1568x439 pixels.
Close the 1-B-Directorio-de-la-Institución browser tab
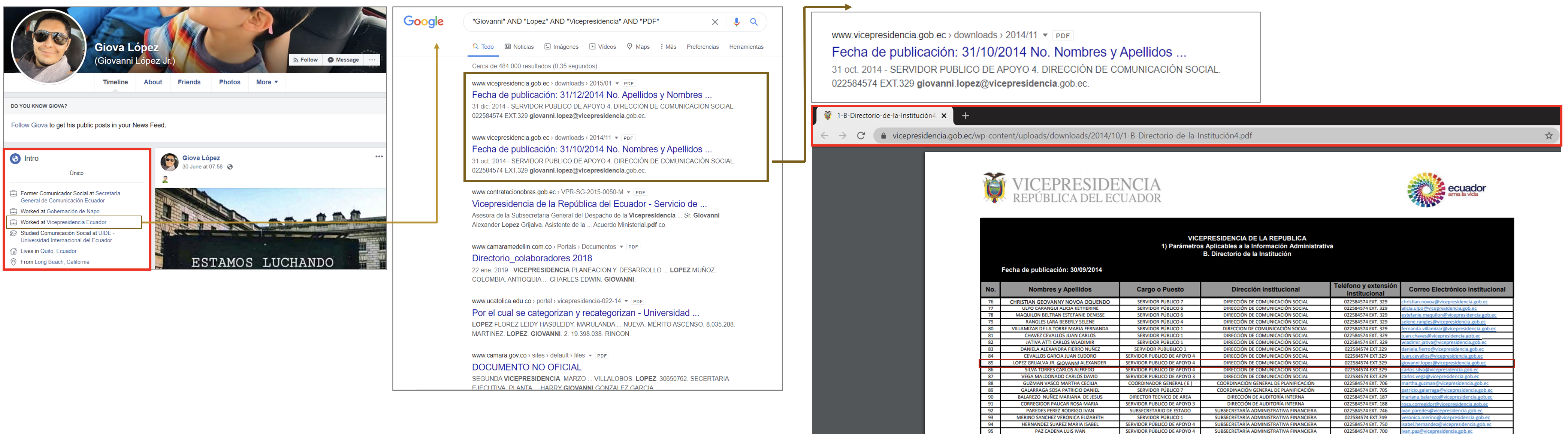[943, 116]
